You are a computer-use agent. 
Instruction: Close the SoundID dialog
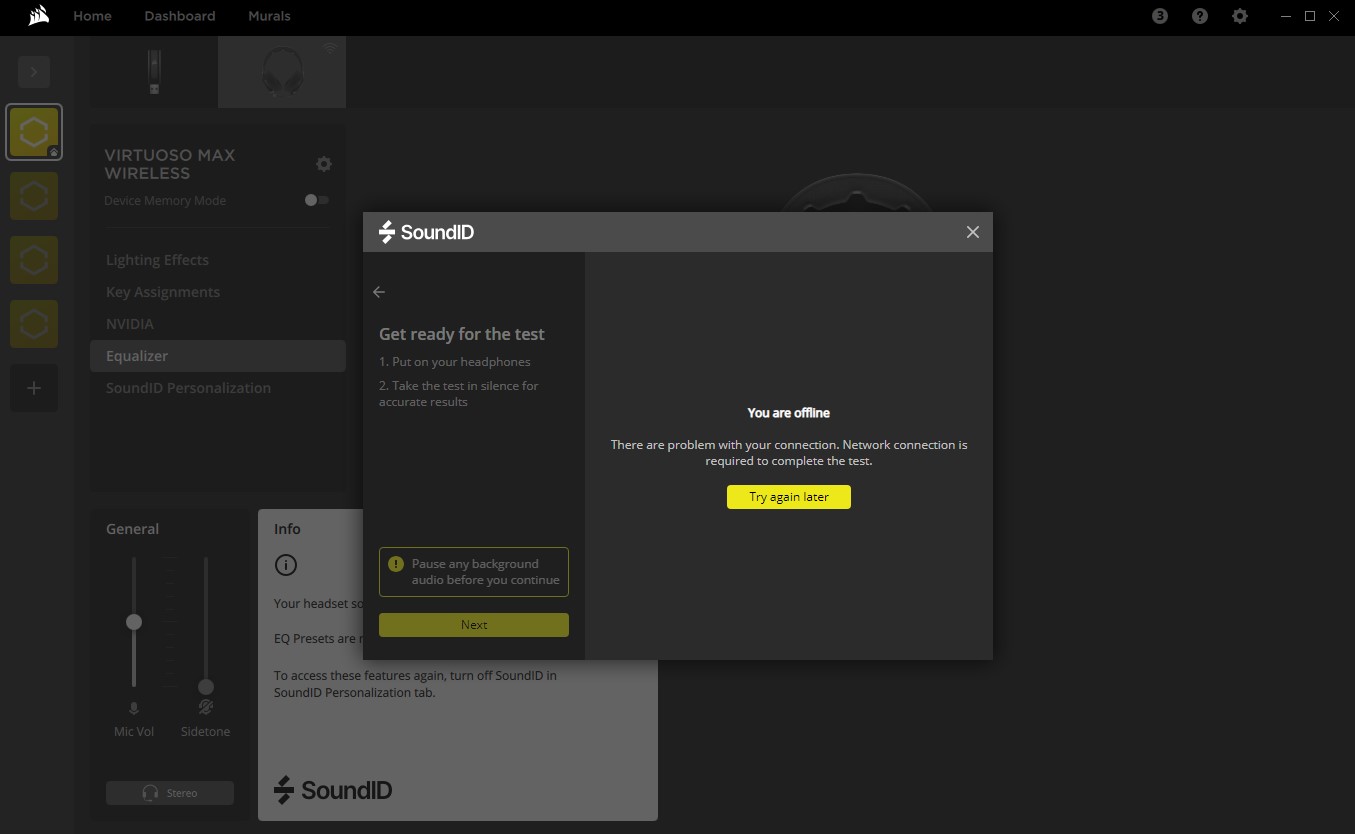[973, 232]
